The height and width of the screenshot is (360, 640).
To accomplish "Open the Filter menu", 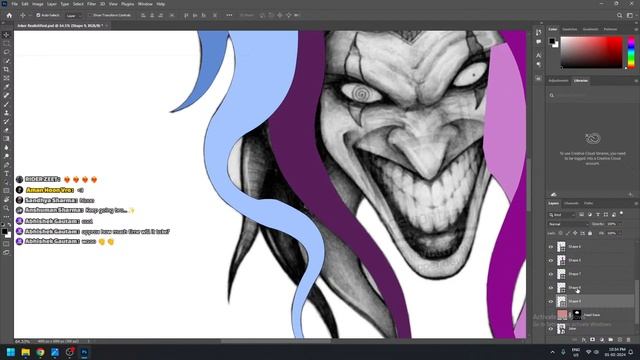I will click(x=91, y=4).
